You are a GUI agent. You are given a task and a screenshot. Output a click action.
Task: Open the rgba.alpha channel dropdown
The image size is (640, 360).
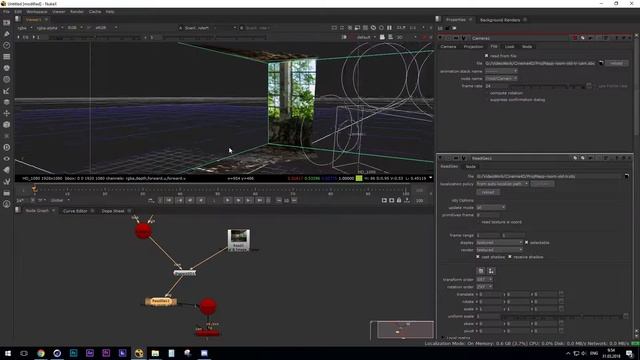(50, 28)
